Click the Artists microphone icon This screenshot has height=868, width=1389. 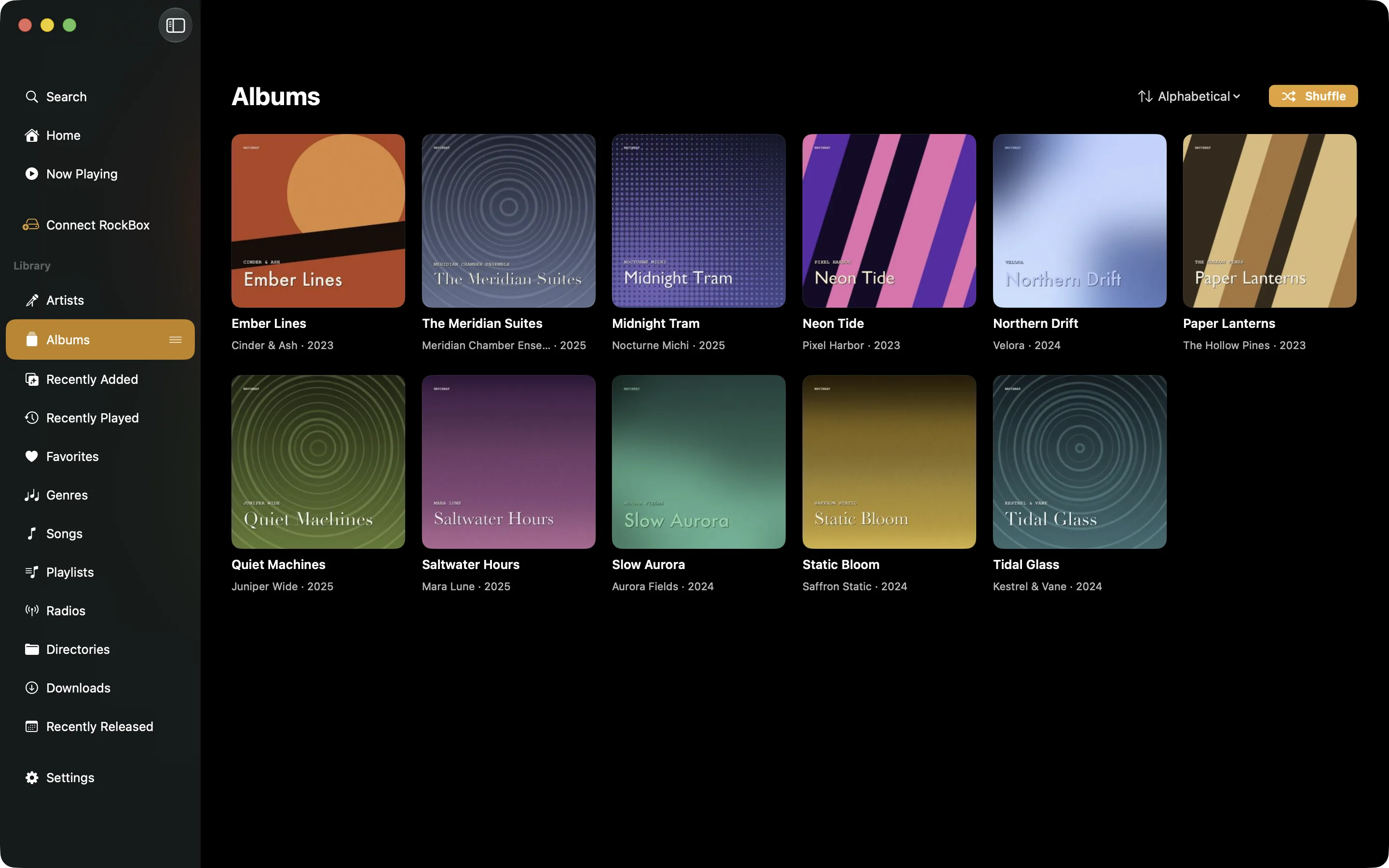point(31,300)
